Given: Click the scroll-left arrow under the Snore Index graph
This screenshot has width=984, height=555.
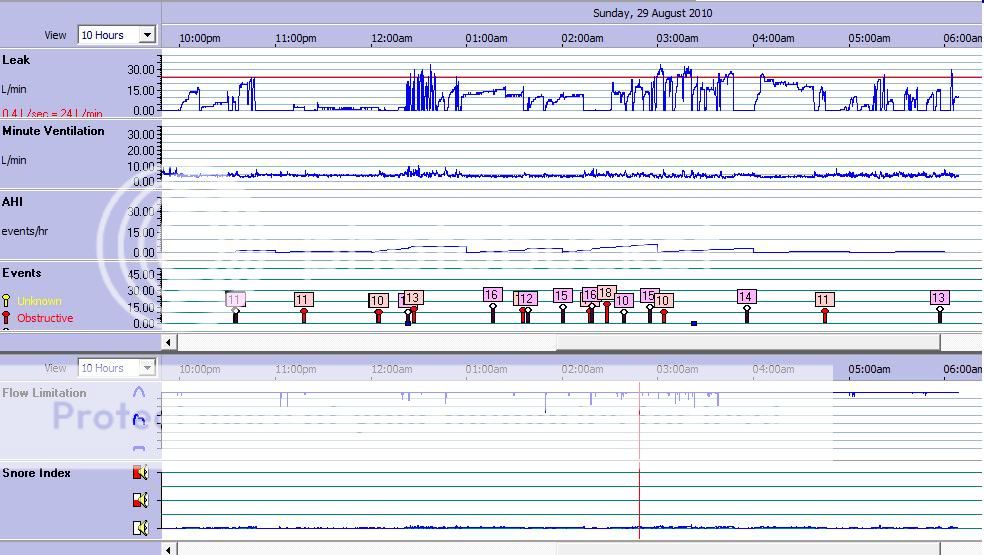Looking at the screenshot, I should 170,549.
